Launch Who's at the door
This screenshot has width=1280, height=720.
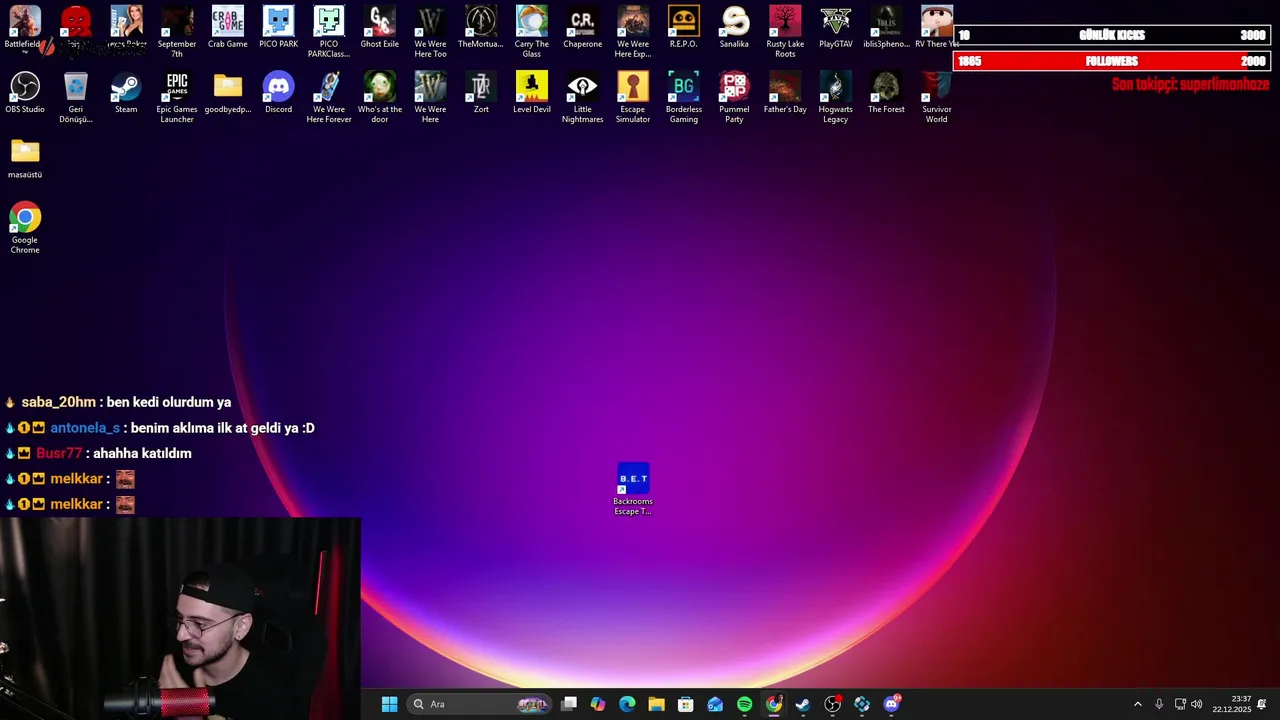(x=380, y=97)
